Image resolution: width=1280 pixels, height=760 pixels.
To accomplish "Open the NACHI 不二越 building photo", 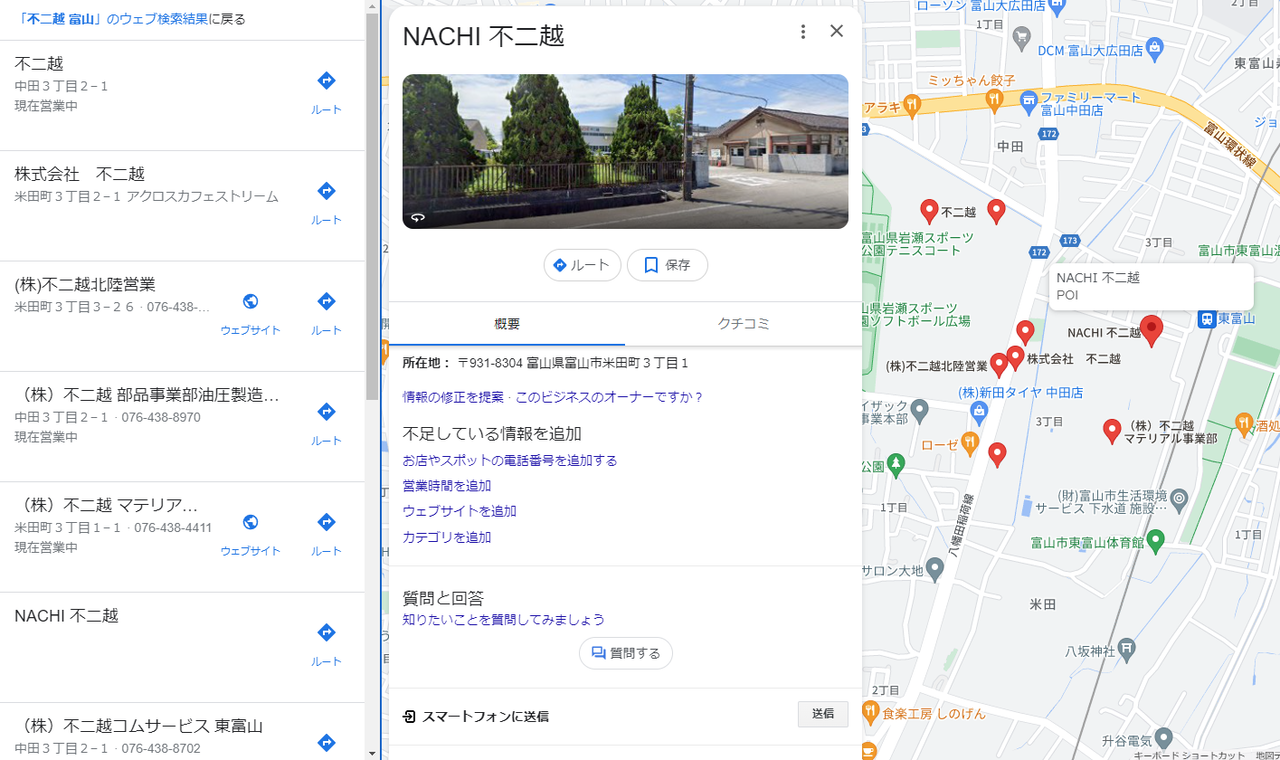I will click(x=625, y=151).
